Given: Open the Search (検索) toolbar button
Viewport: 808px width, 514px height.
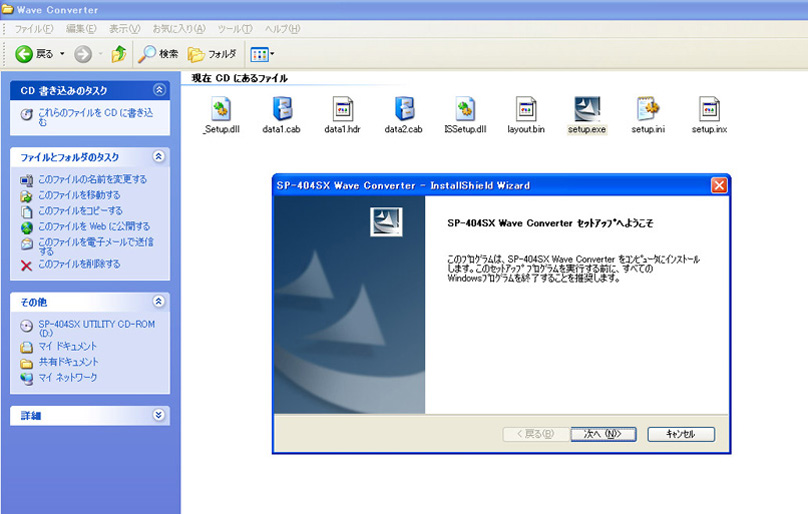Looking at the screenshot, I should [x=158, y=54].
